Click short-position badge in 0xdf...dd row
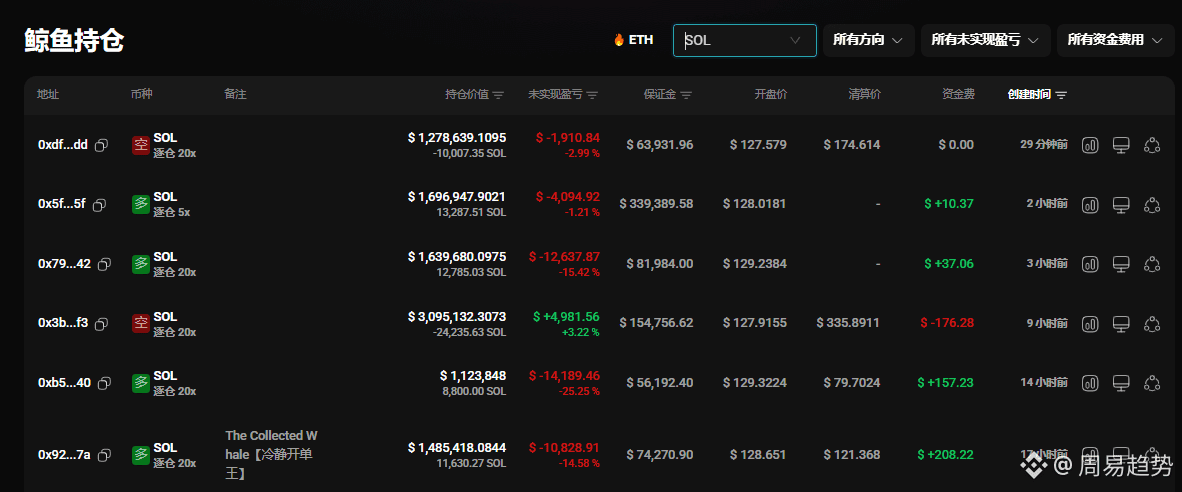1182x492 pixels. pos(141,145)
